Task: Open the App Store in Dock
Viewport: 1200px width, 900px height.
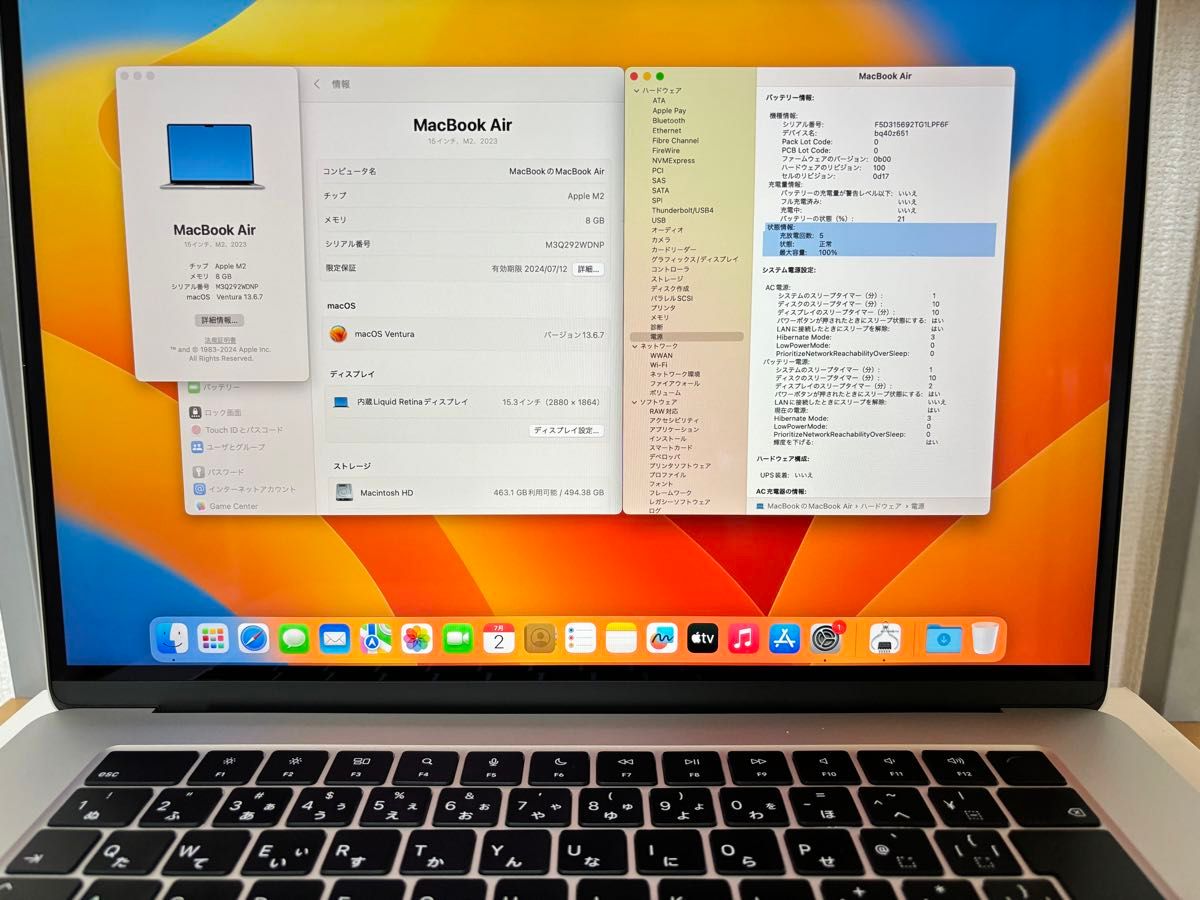Action: point(784,637)
